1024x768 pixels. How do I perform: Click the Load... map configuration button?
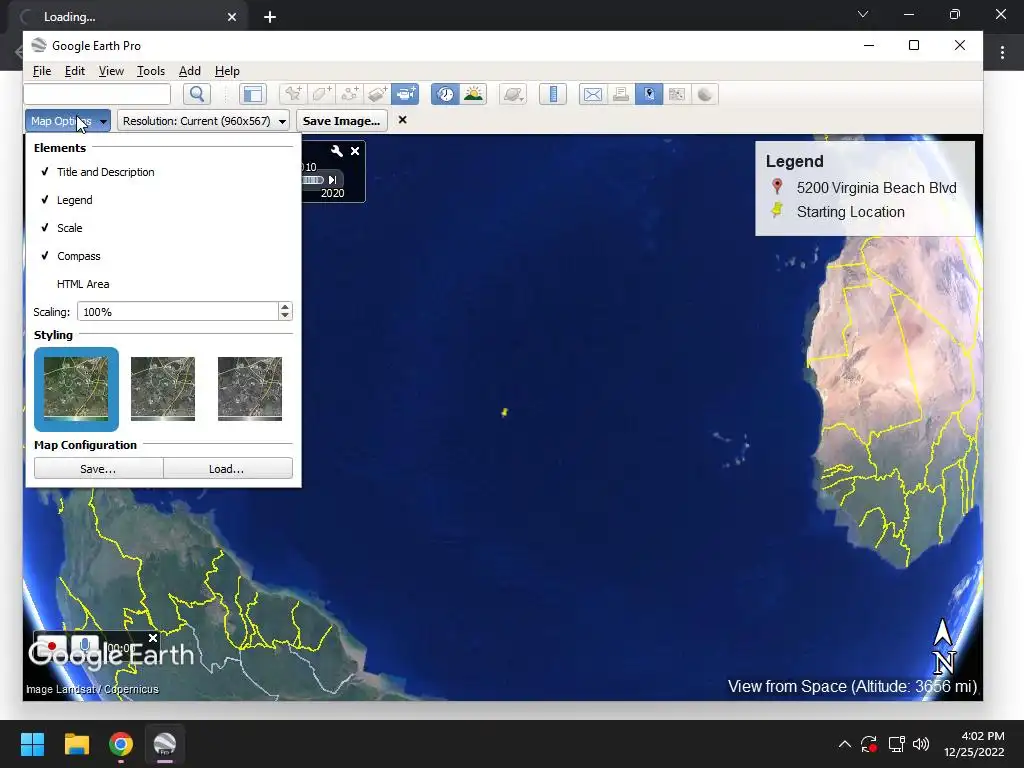[x=227, y=468]
